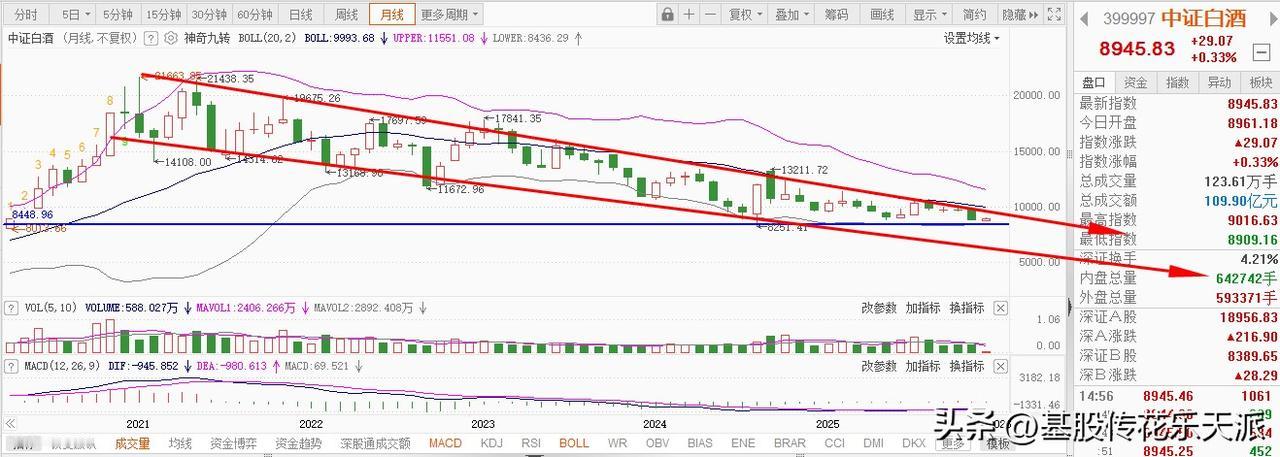The image size is (1280, 457).
Task: Collapse the quote panel with the minus box
Action: (x=1263, y=50)
